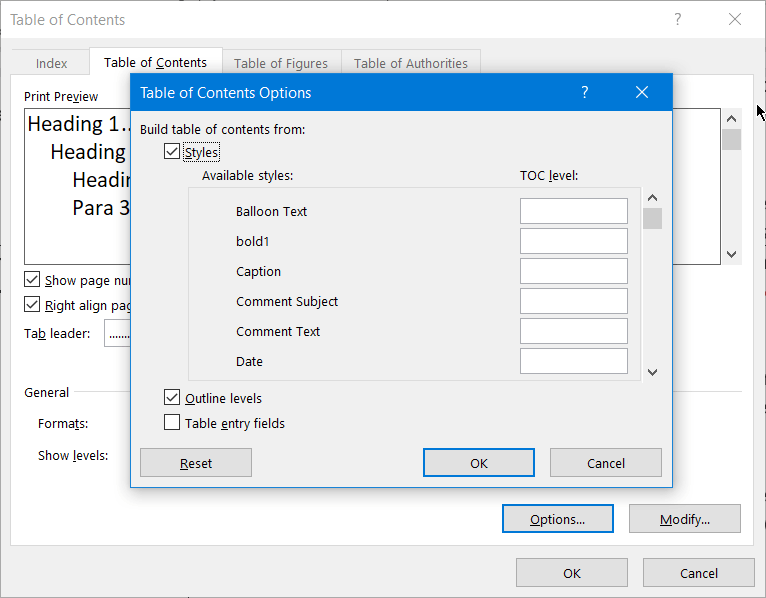Close the Table of Contents window
Viewport: 766px width, 598px height.
pyautogui.click(x=735, y=20)
